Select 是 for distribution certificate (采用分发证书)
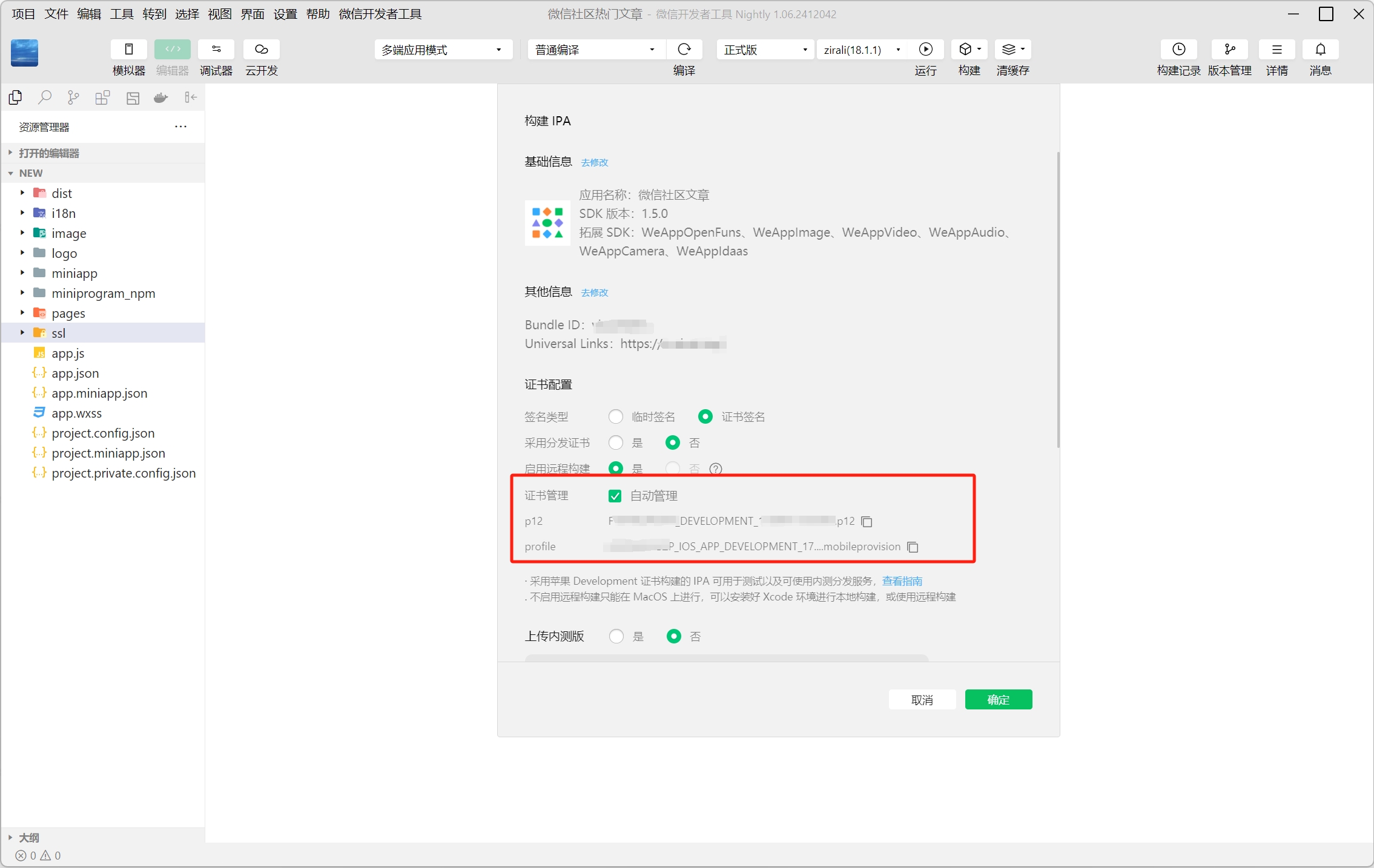 (x=616, y=443)
